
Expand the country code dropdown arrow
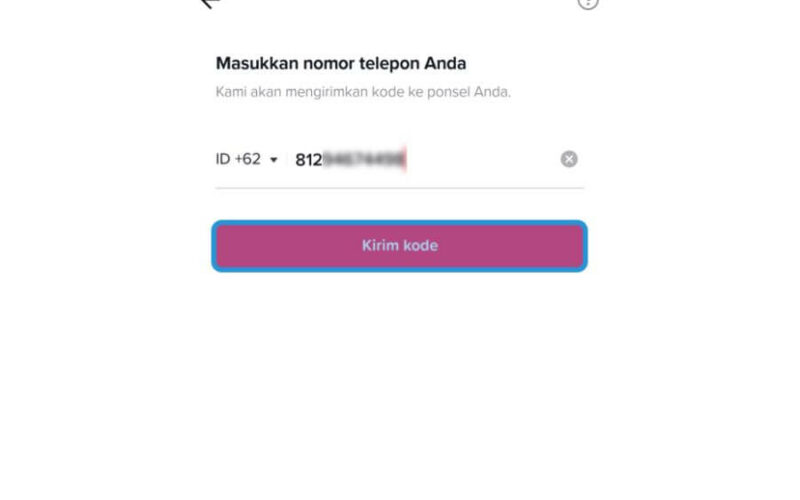click(273, 160)
